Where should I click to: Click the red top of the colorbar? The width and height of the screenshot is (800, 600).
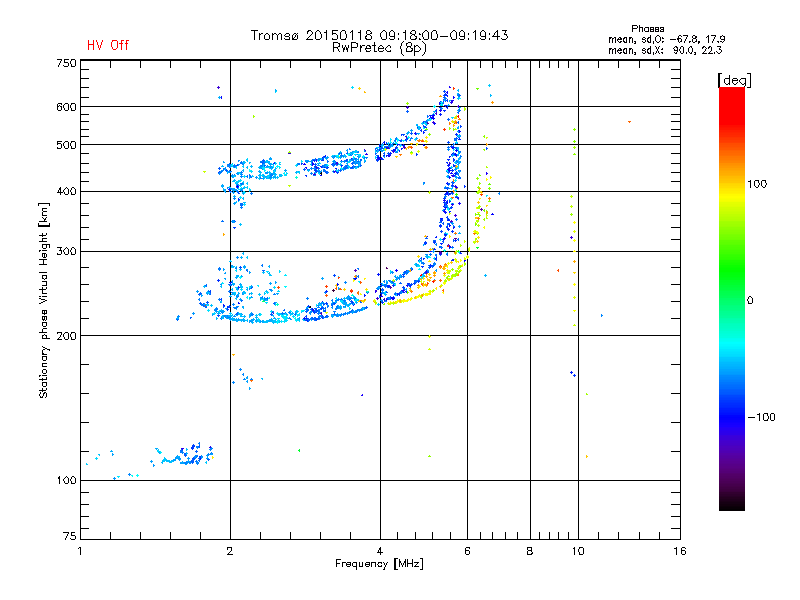click(x=732, y=102)
